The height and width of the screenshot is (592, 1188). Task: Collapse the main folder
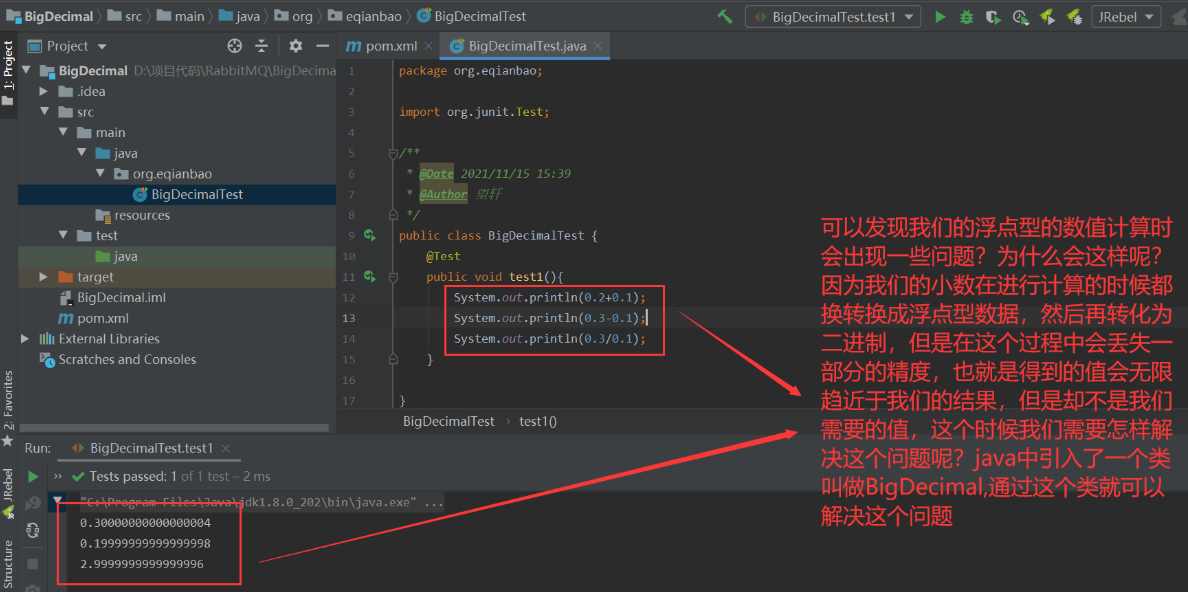coord(64,133)
